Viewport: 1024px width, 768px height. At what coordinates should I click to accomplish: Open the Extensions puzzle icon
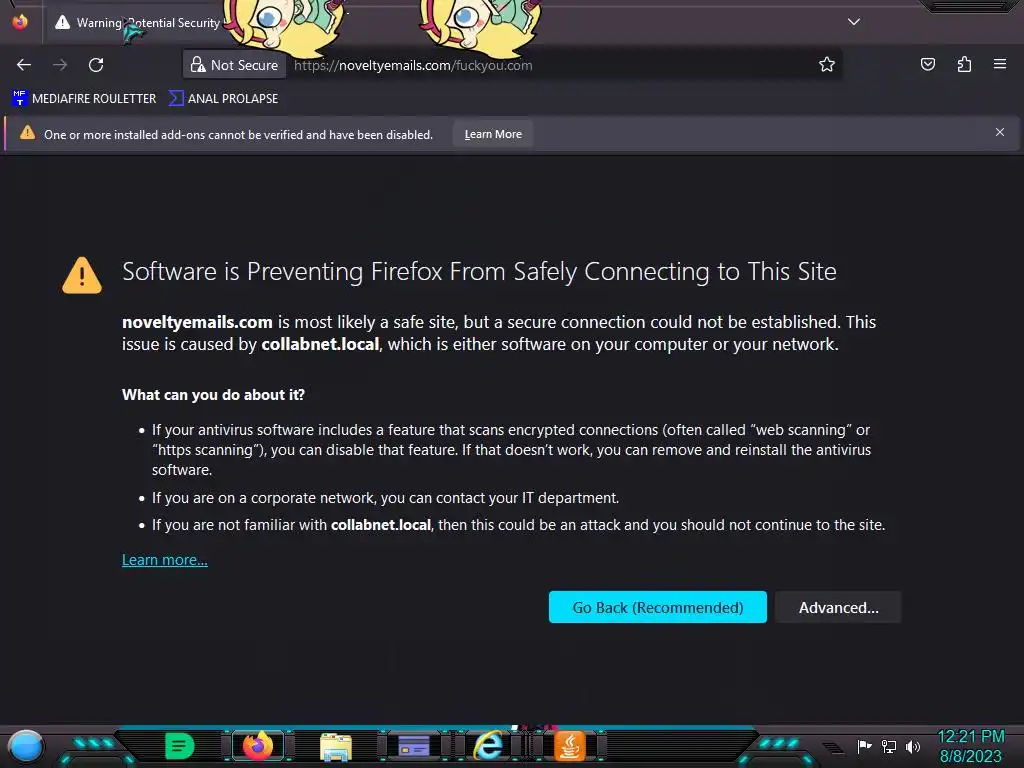coord(964,64)
